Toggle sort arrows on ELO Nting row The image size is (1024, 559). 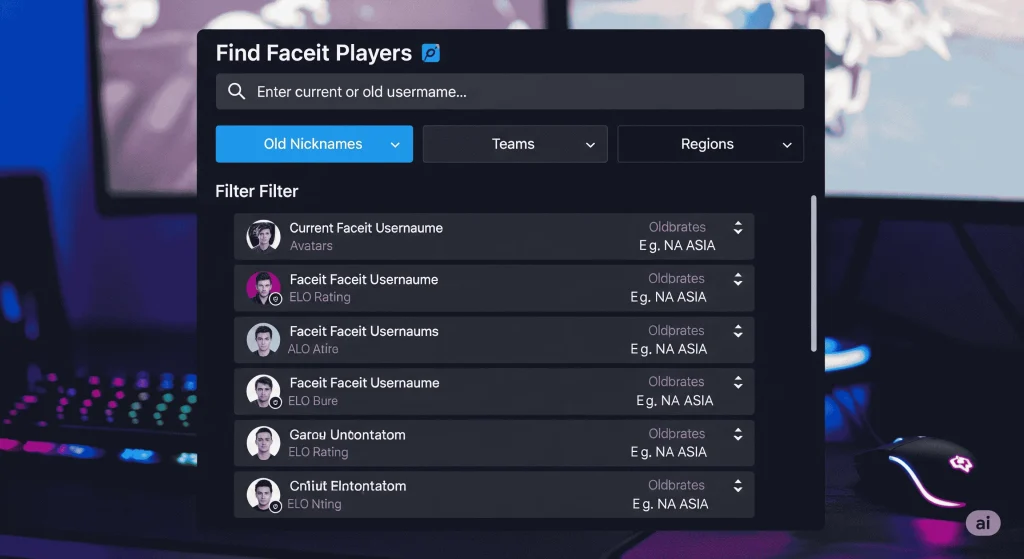[738, 486]
